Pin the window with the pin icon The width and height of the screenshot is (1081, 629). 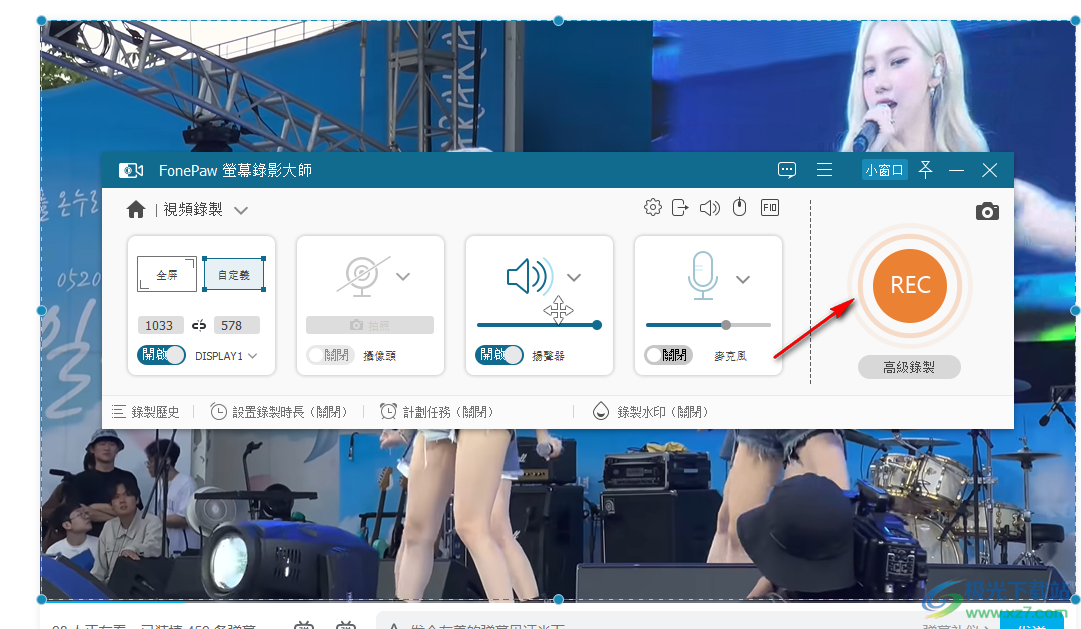point(926,170)
